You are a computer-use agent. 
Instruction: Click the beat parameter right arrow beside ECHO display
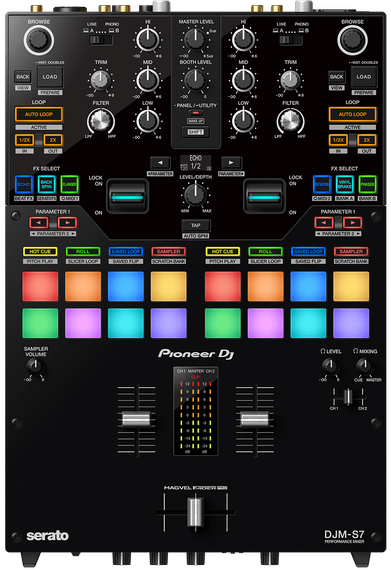pos(231,163)
